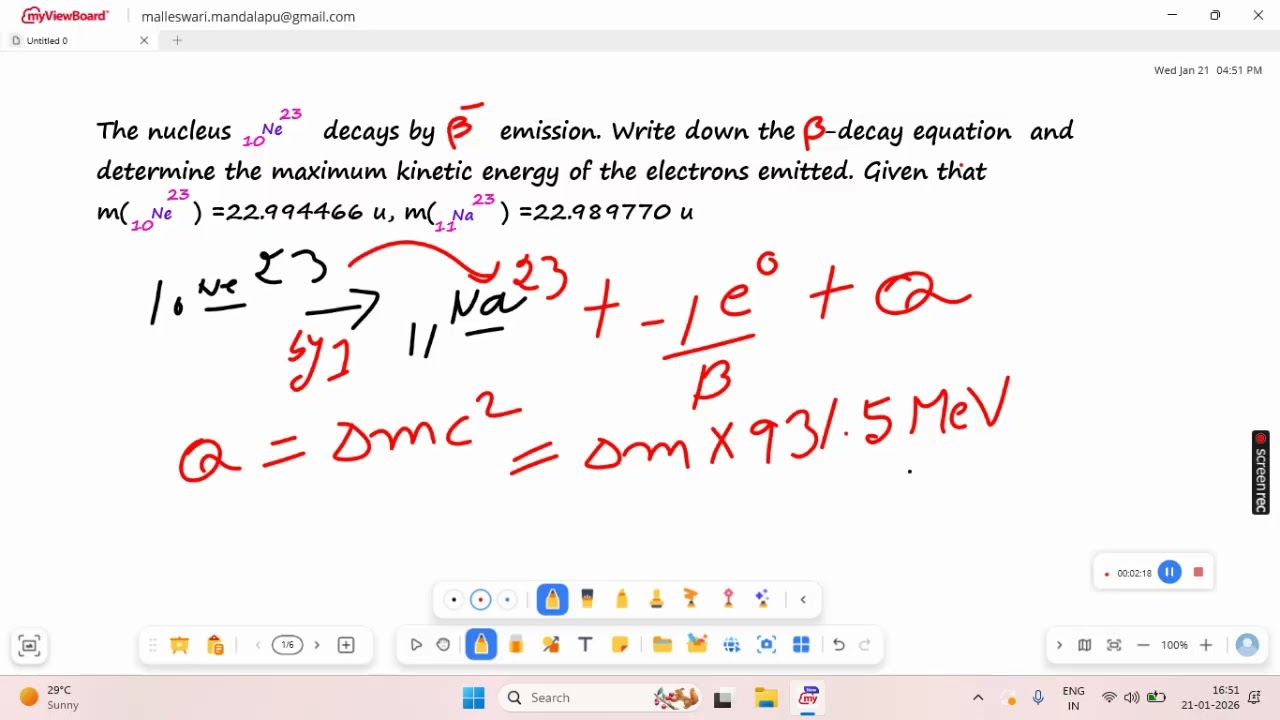Grab the page toolbar handle
This screenshot has height=720, width=1280.
click(x=152, y=645)
